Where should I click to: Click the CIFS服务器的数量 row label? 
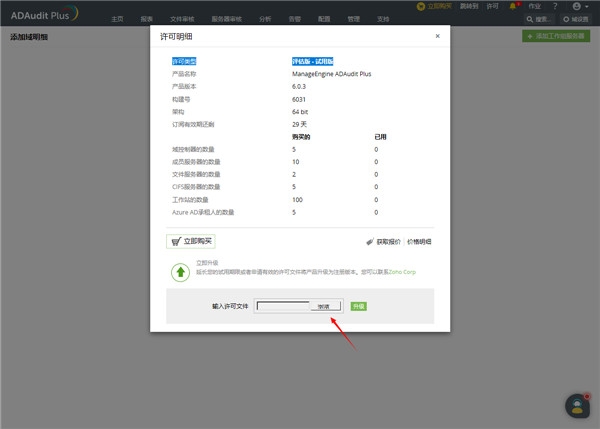point(196,187)
